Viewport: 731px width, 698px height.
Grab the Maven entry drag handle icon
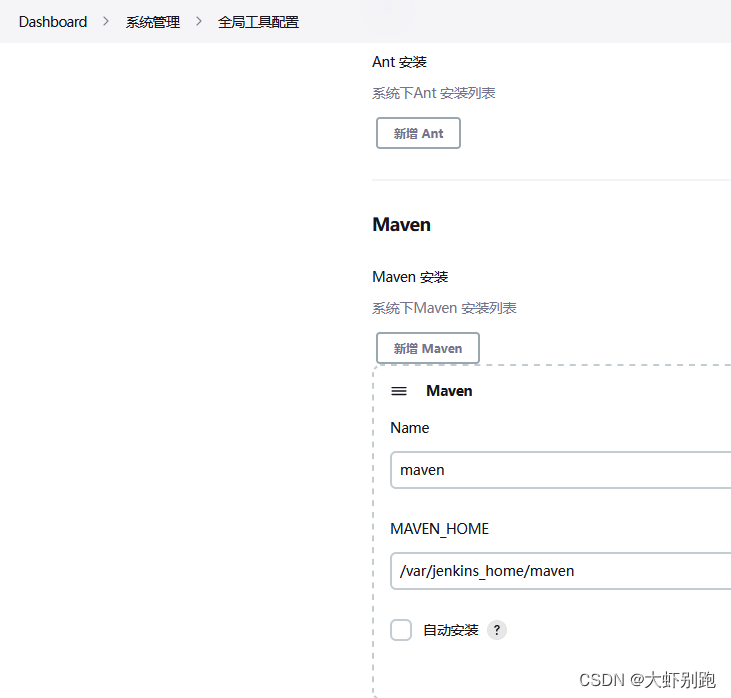399,391
